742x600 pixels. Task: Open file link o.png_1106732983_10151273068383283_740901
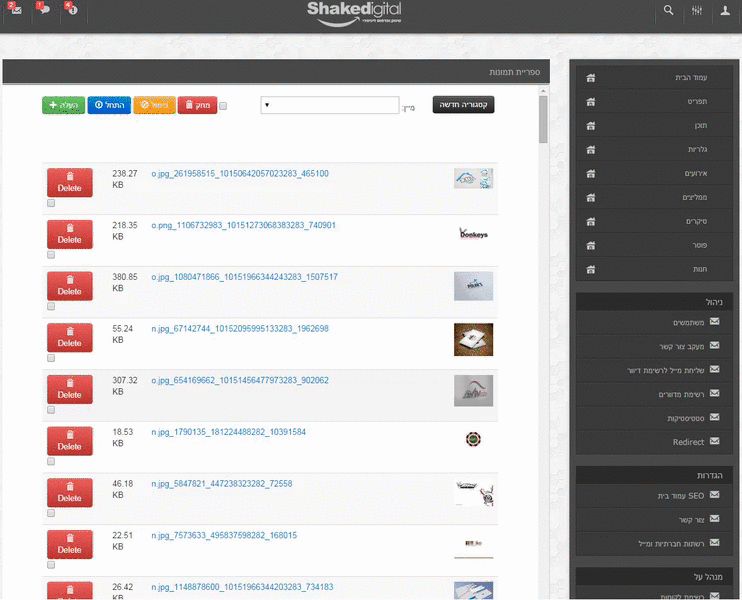point(243,225)
